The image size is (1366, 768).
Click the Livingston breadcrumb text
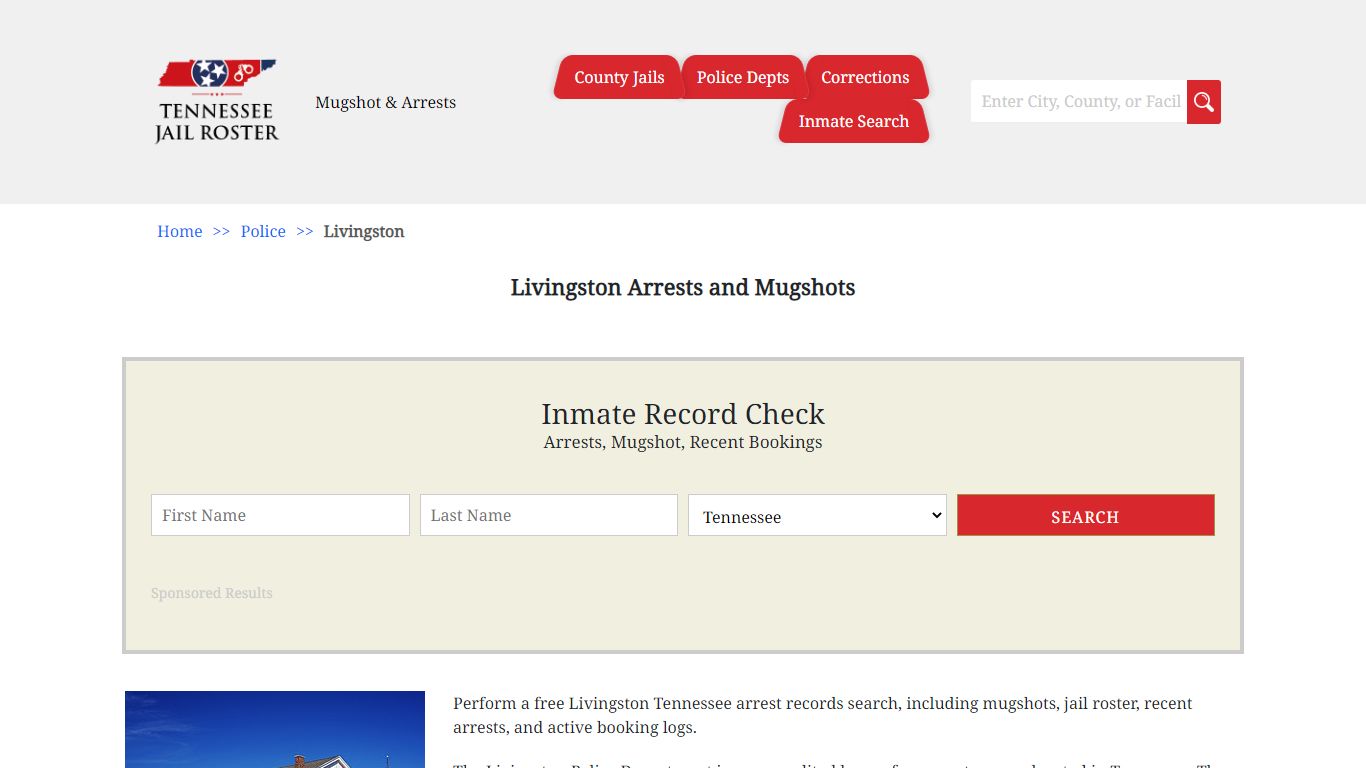(x=364, y=231)
